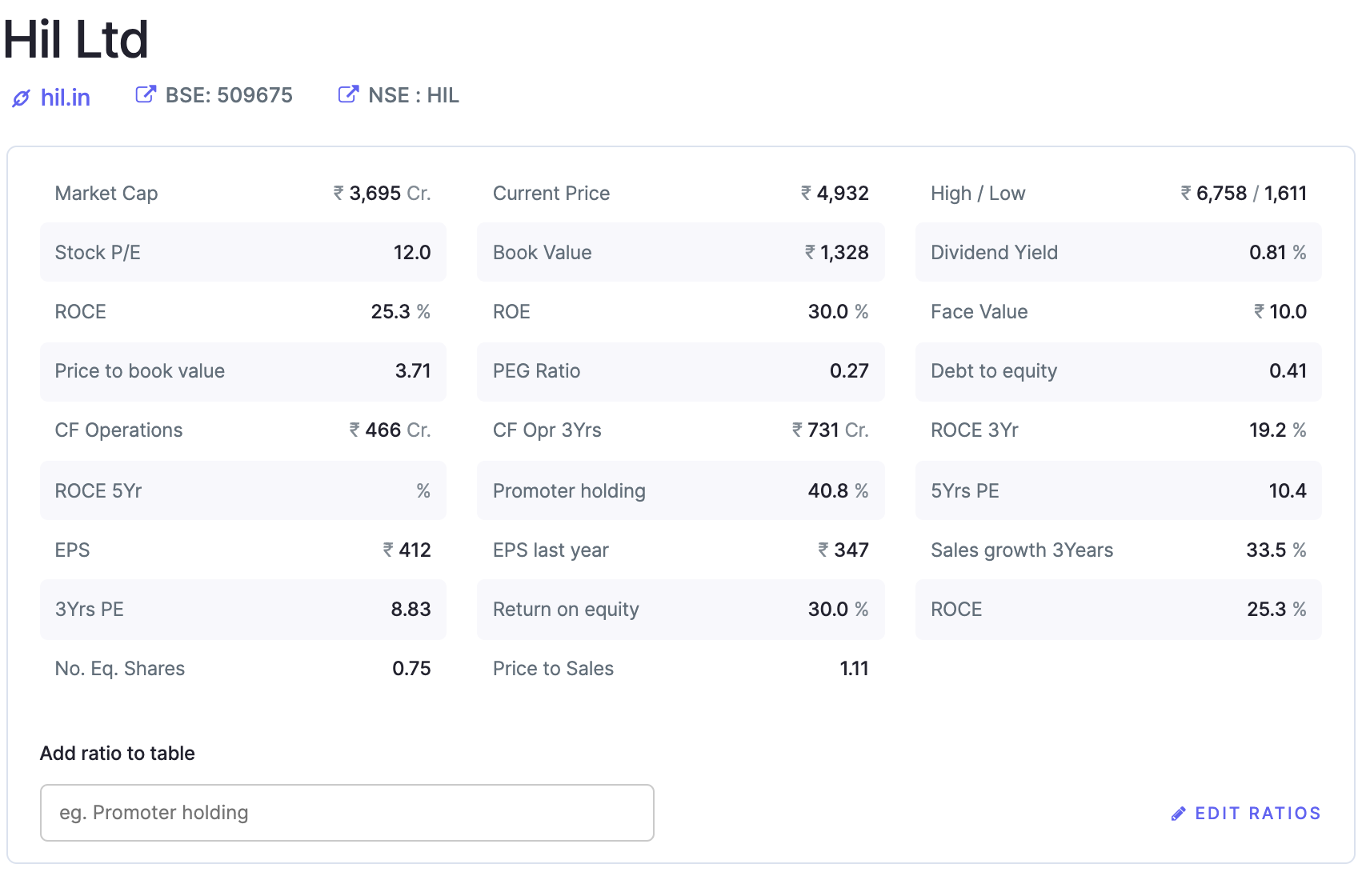This screenshot has width=1370, height=896.
Task: Click the link icon beside hil.in
Action: click(x=21, y=98)
